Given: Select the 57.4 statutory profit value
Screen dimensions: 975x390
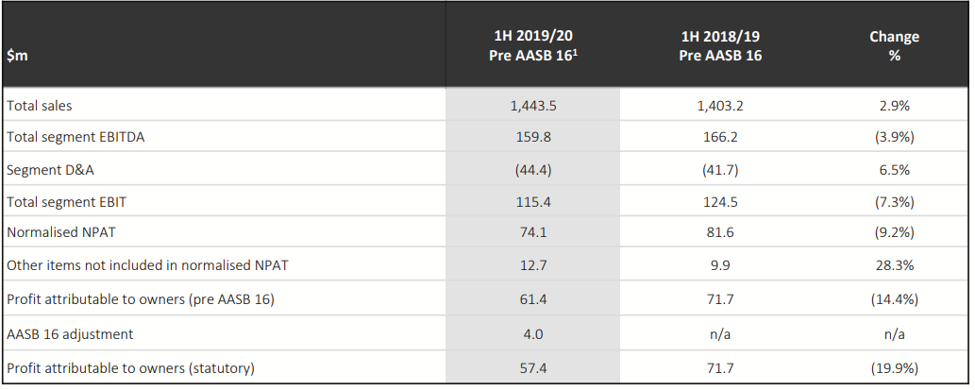Looking at the screenshot, I should pos(533,368).
